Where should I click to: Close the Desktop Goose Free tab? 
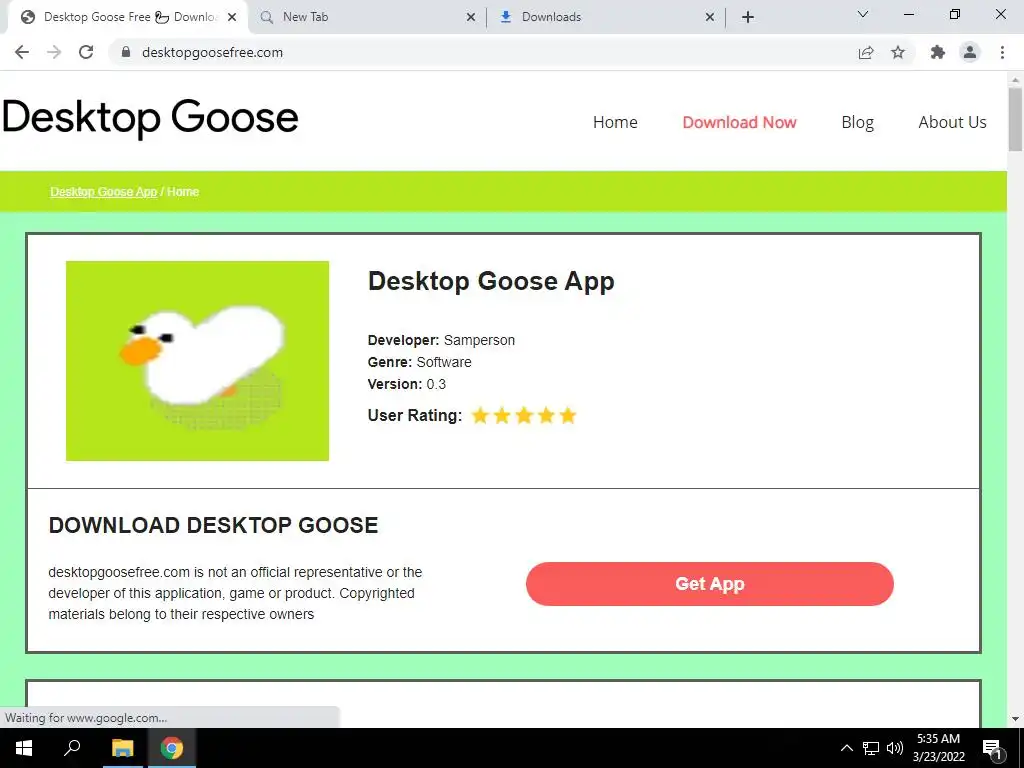pos(232,17)
